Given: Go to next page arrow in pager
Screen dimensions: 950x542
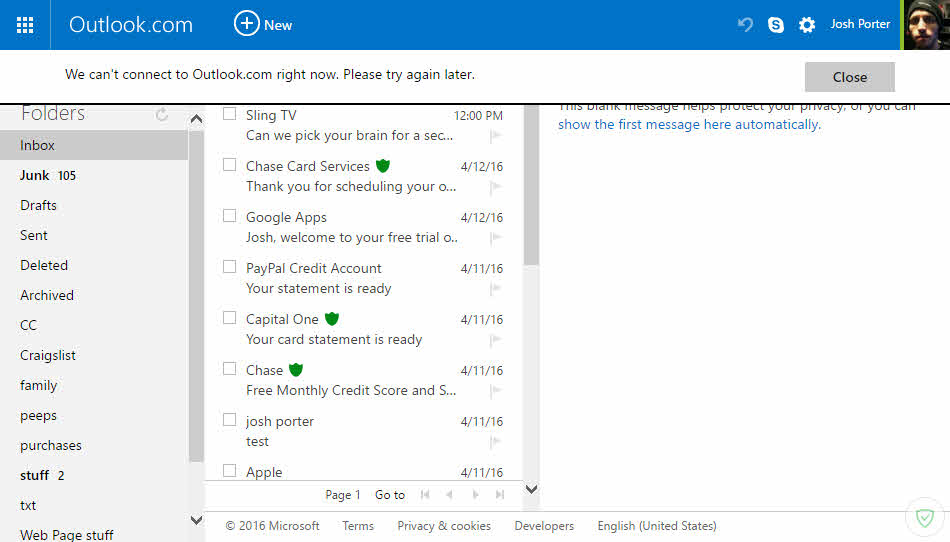Looking at the screenshot, I should tap(475, 495).
